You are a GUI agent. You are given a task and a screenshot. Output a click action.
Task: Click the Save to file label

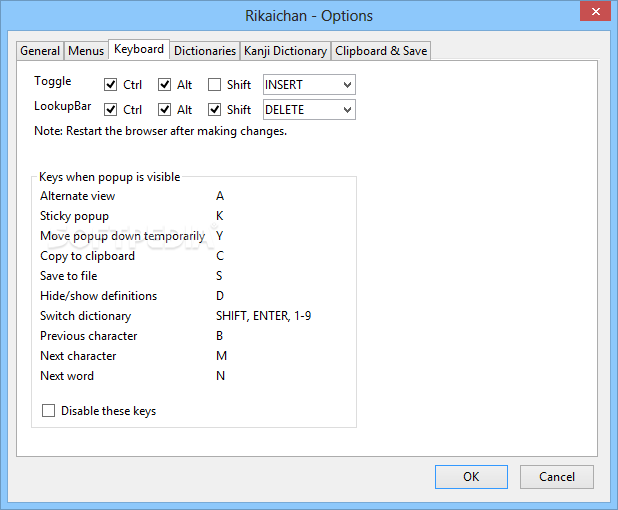[69, 276]
